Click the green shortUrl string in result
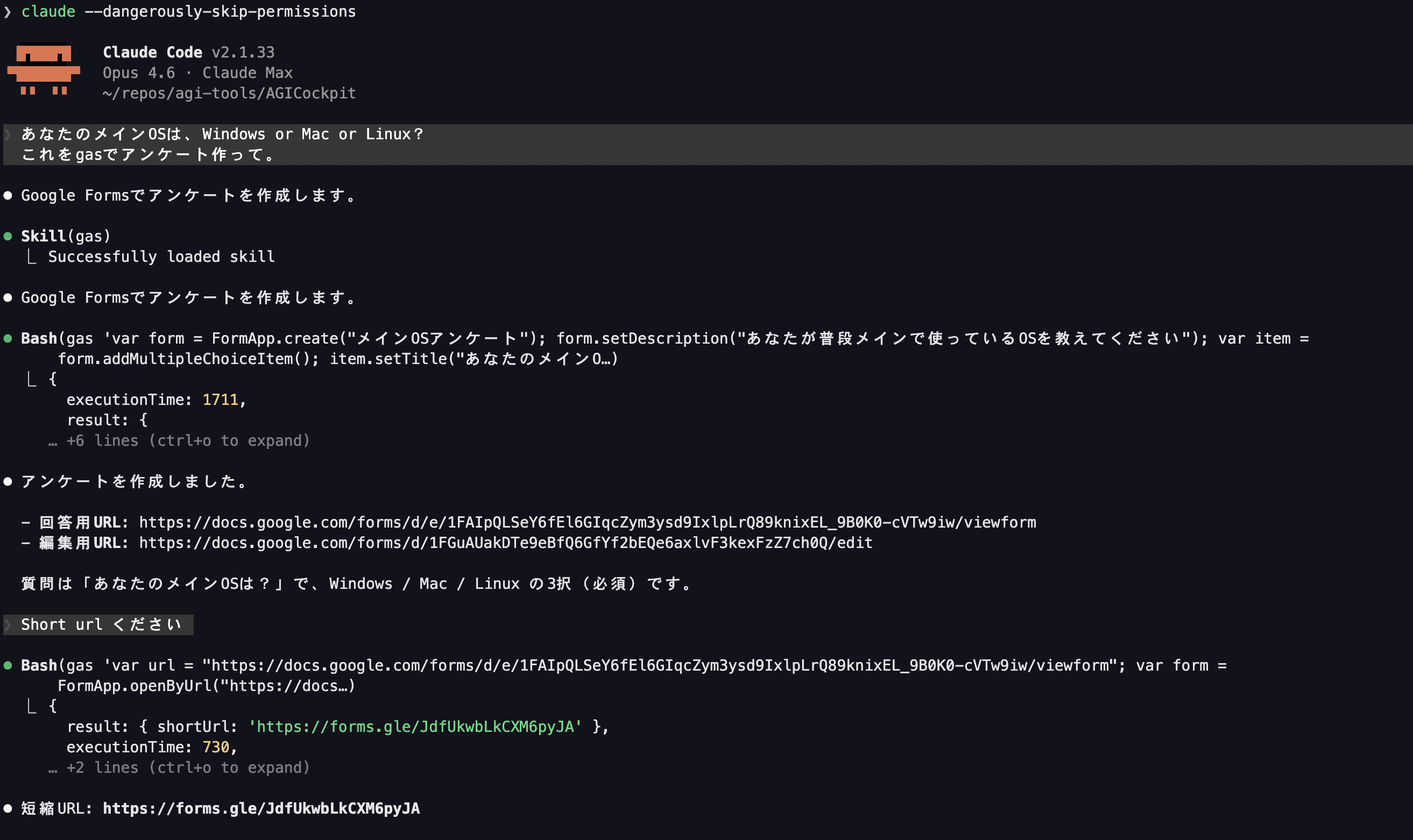1413x840 pixels. (415, 727)
